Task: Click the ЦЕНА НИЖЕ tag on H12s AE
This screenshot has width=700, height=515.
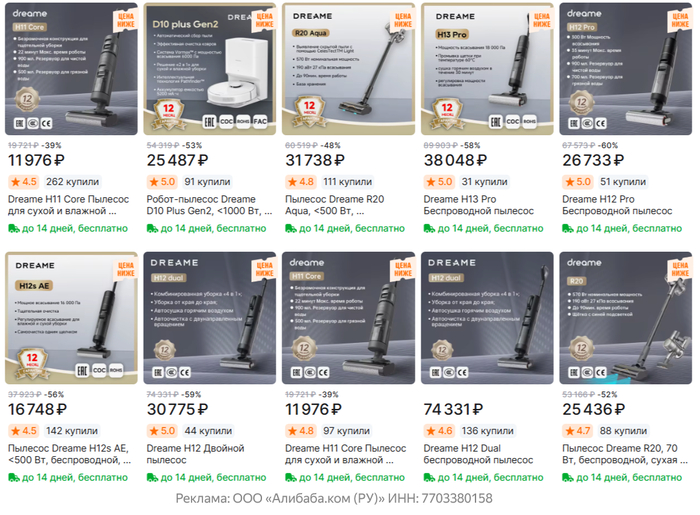Action: click(x=126, y=269)
